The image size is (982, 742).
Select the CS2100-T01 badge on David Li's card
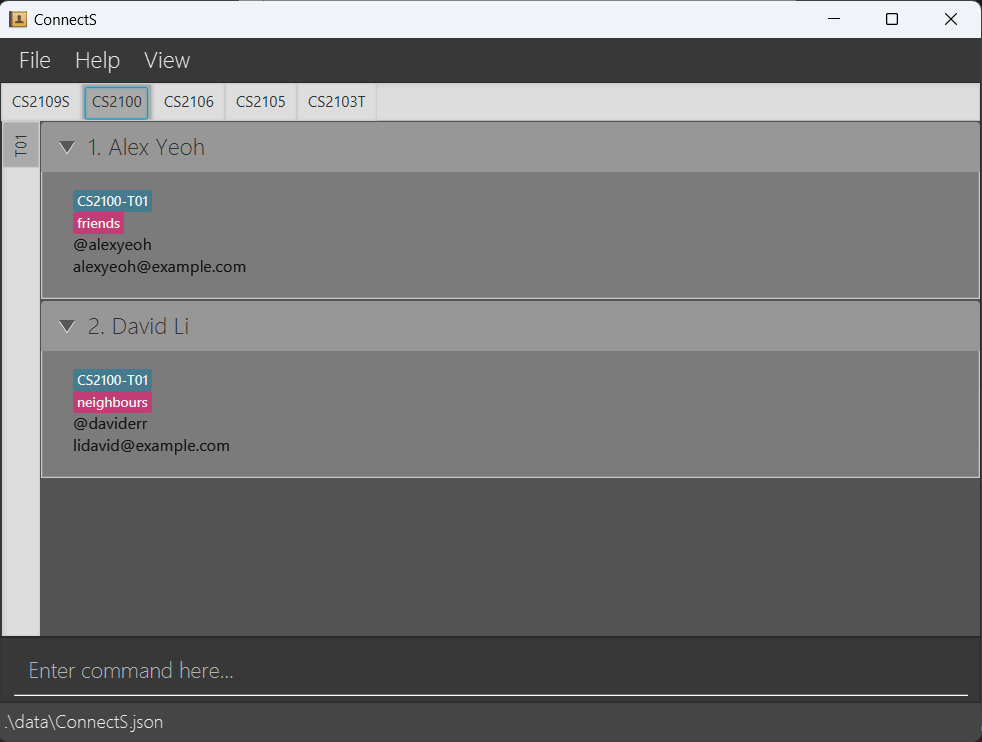(112, 379)
